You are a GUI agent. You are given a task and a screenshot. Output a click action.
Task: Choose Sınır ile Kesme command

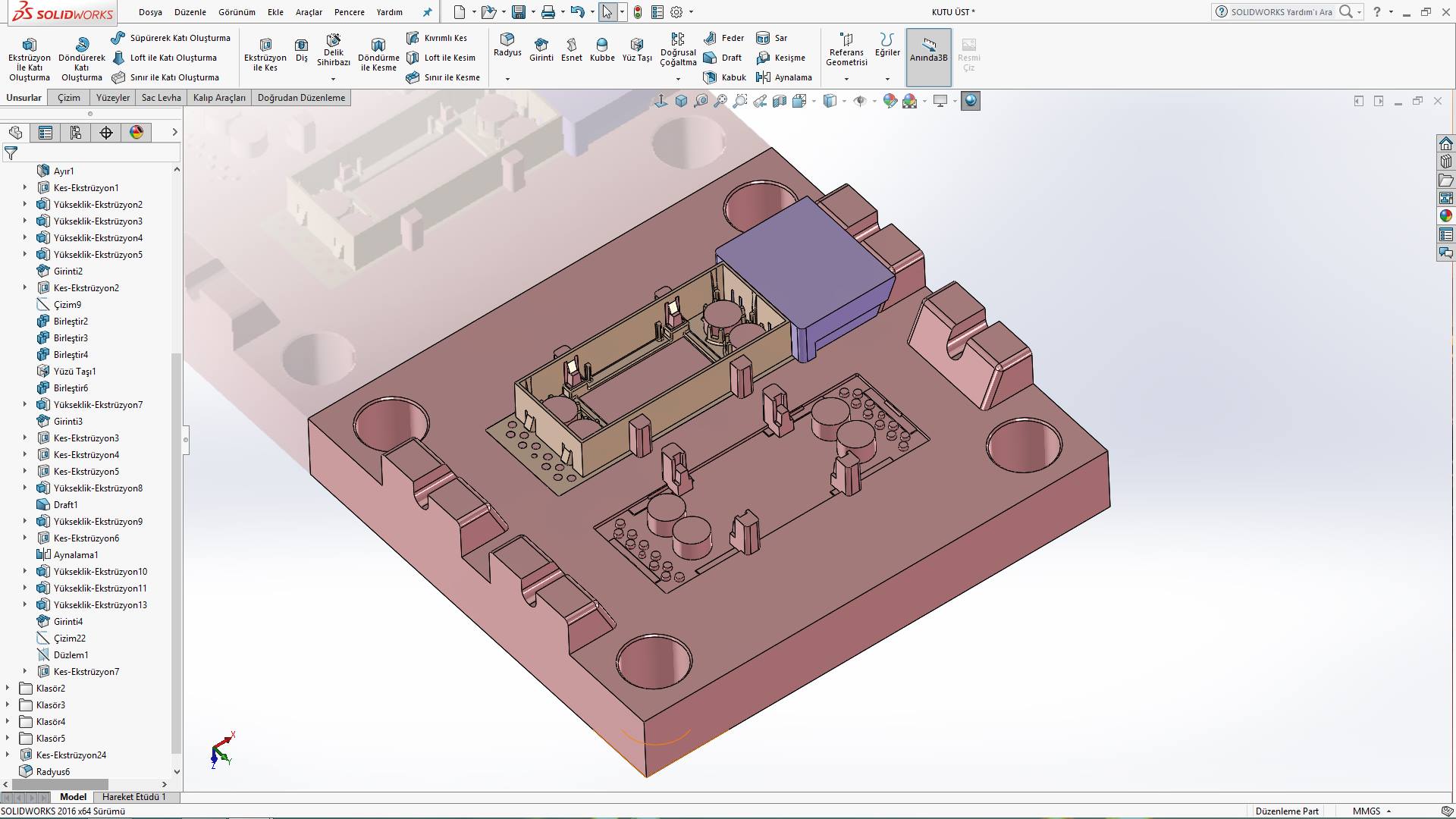pyautogui.click(x=443, y=77)
